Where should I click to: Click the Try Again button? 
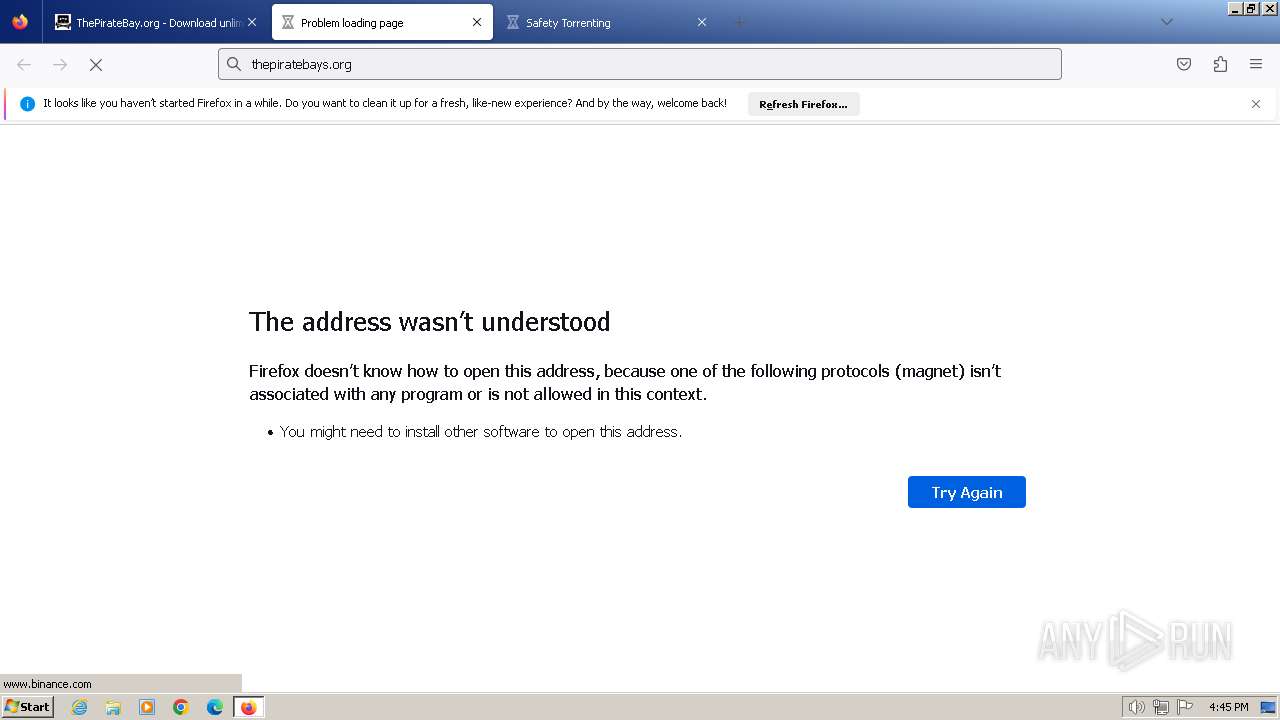click(966, 492)
